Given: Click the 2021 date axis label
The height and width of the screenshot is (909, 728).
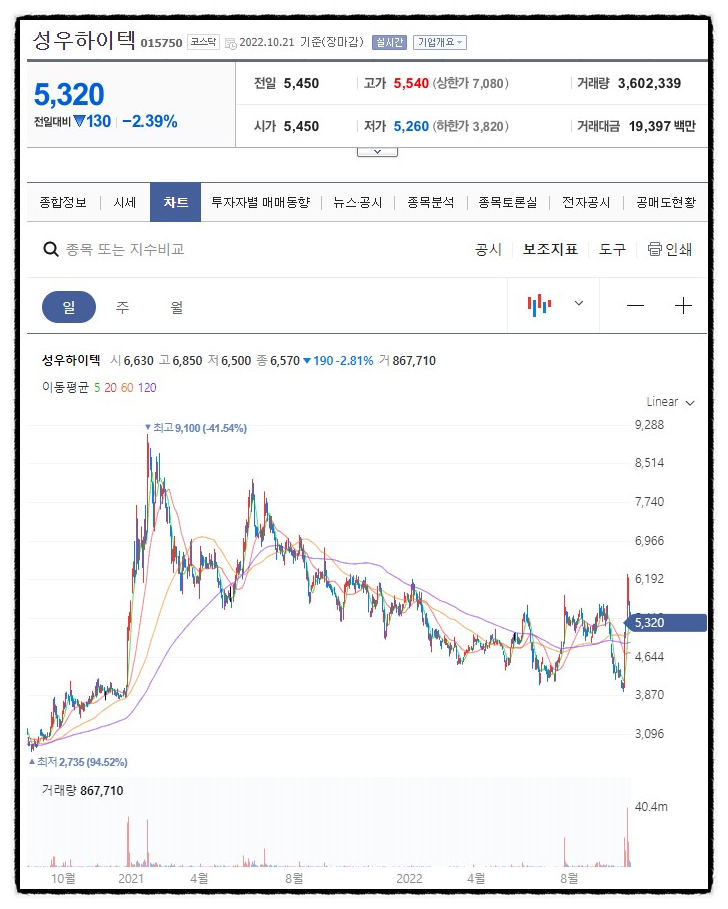Looking at the screenshot, I should tap(131, 878).
